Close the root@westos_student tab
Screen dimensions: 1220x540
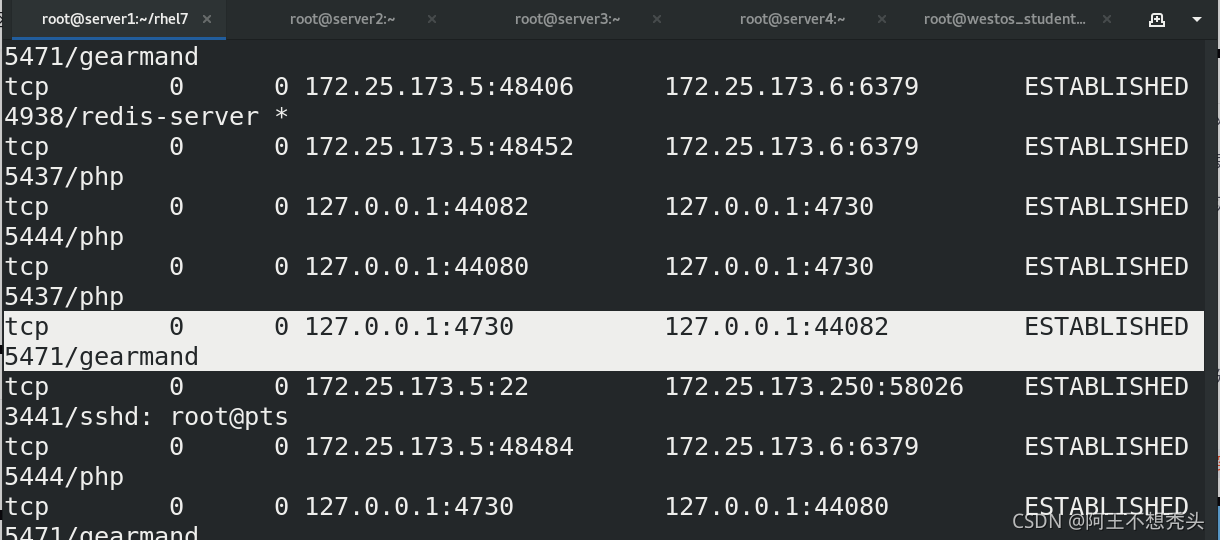tap(1107, 19)
